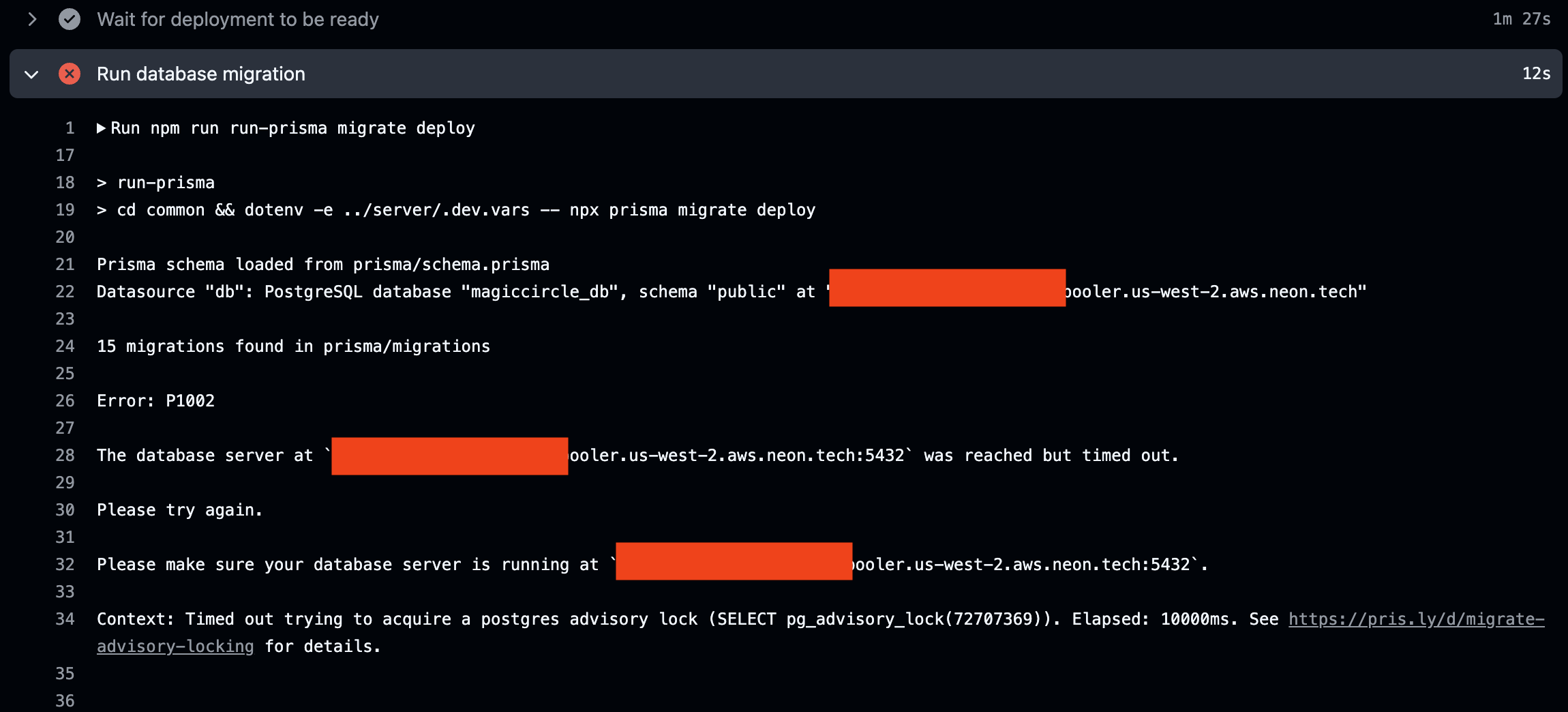The height and width of the screenshot is (712, 1568).
Task: Click the "Error: P1002" log text
Action: click(x=155, y=401)
